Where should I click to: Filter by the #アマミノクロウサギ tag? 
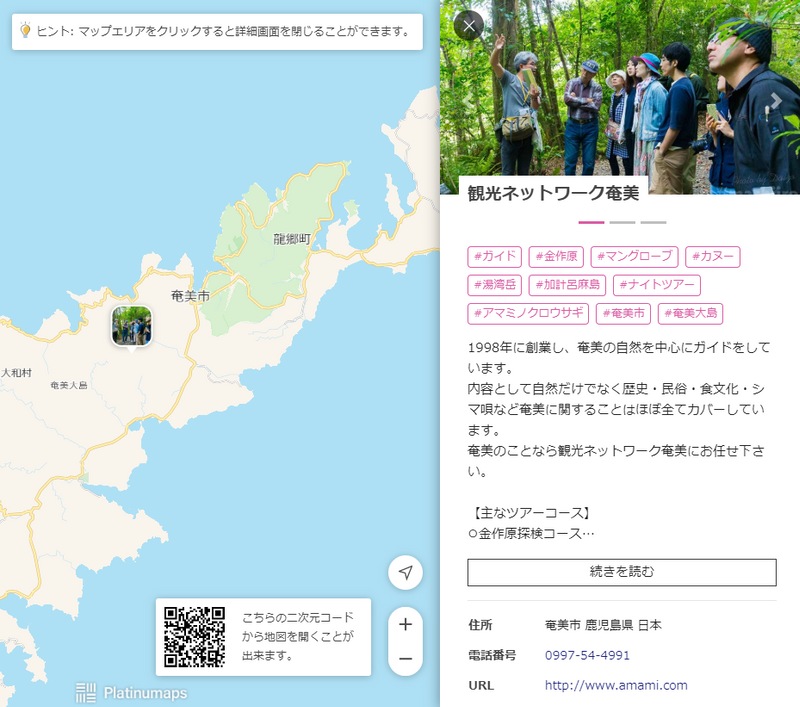point(528,313)
